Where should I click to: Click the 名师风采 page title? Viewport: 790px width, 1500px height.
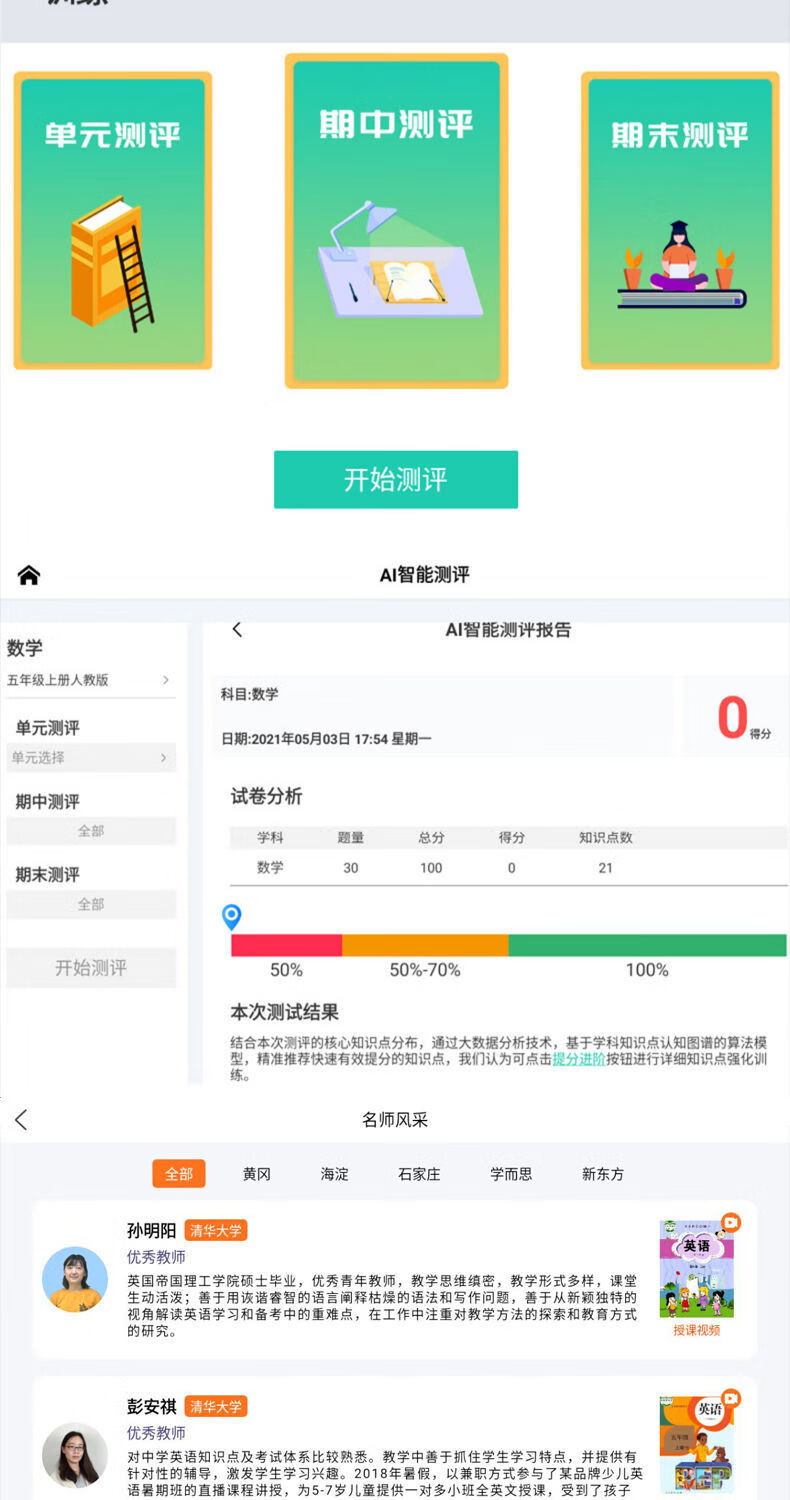tap(395, 1120)
